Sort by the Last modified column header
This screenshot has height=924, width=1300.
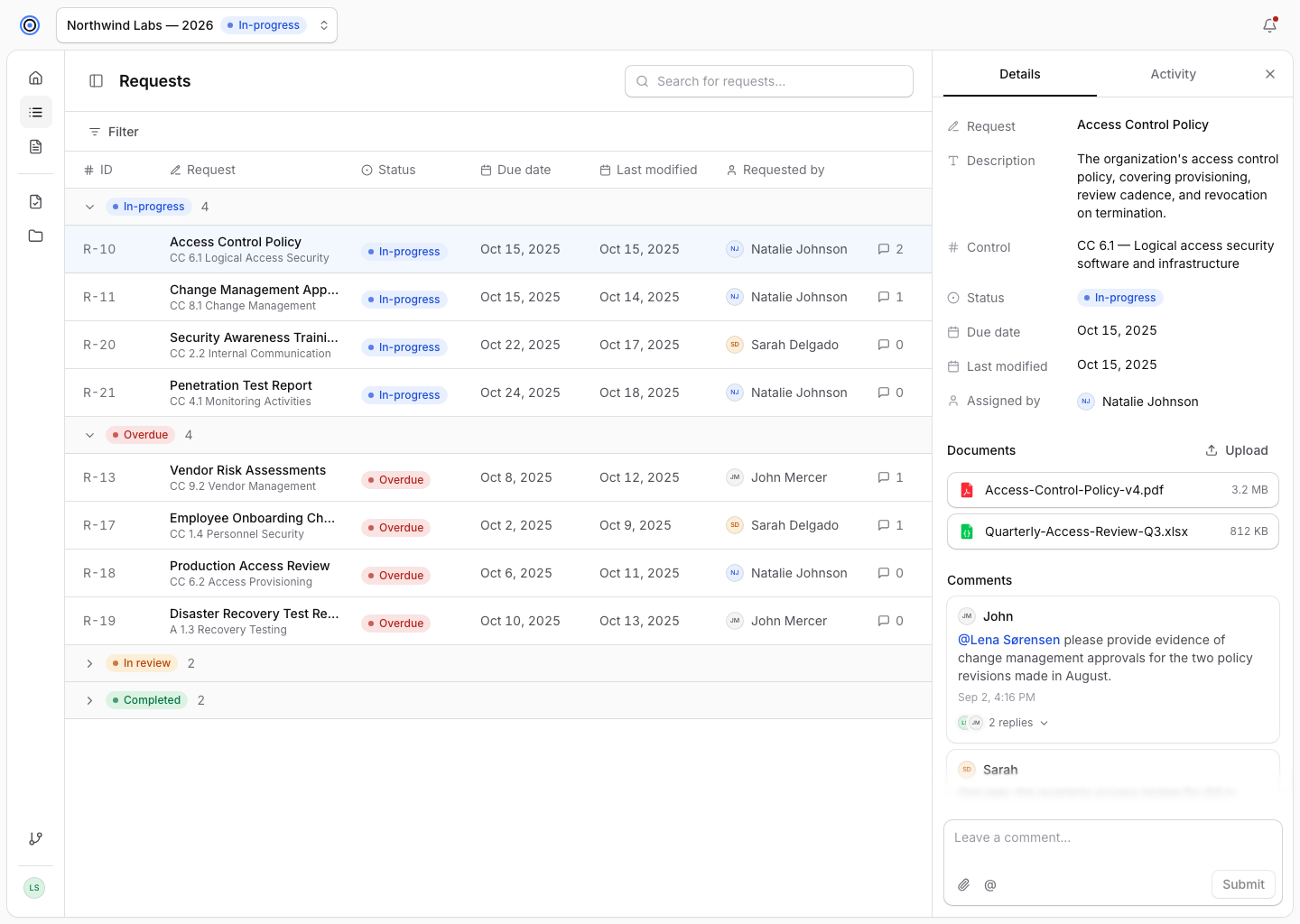pyautogui.click(x=648, y=170)
